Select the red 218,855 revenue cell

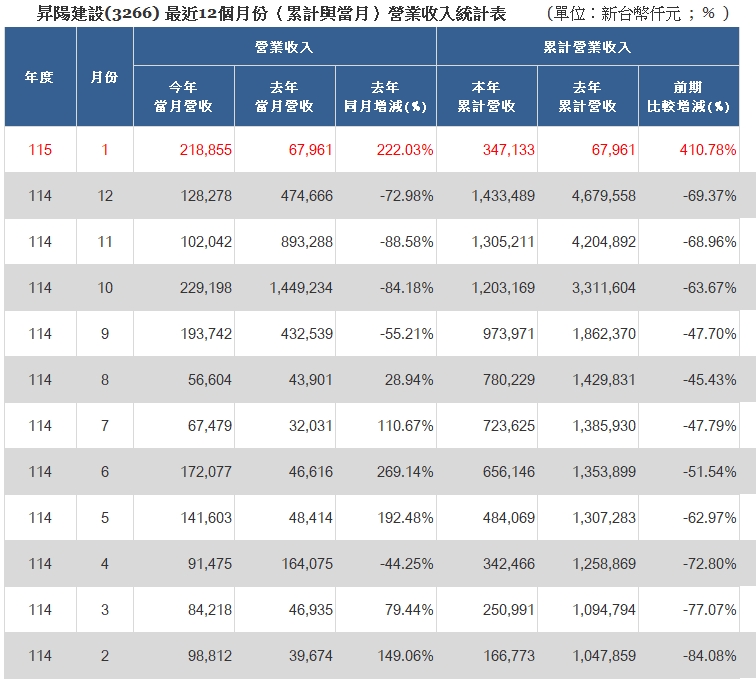click(205, 150)
